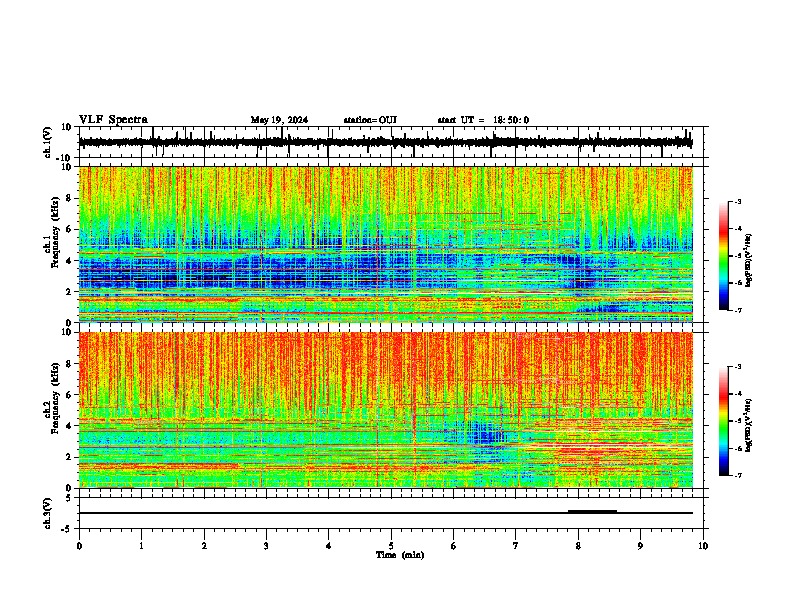Viewport: 792px width, 612px height.
Task: Click the "6" kHz tick on ch.2 spectrogram
Action: 69,395
